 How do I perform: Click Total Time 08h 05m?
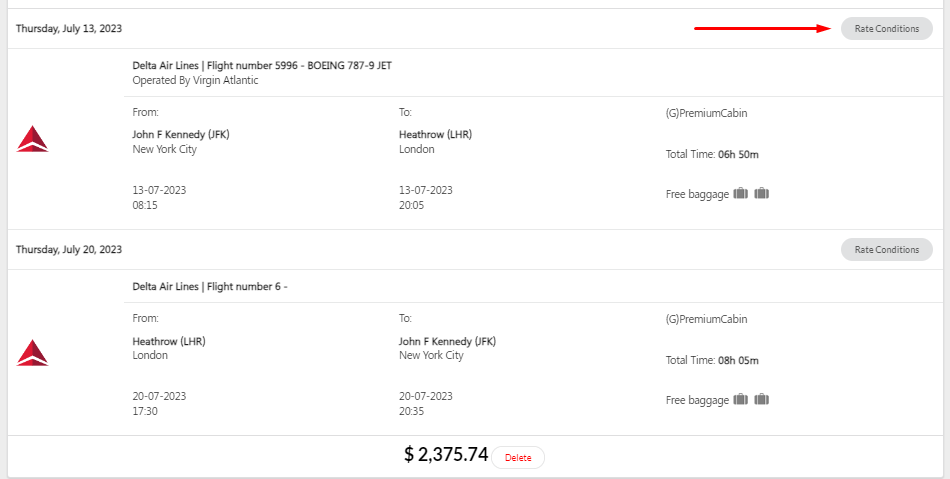click(x=712, y=360)
